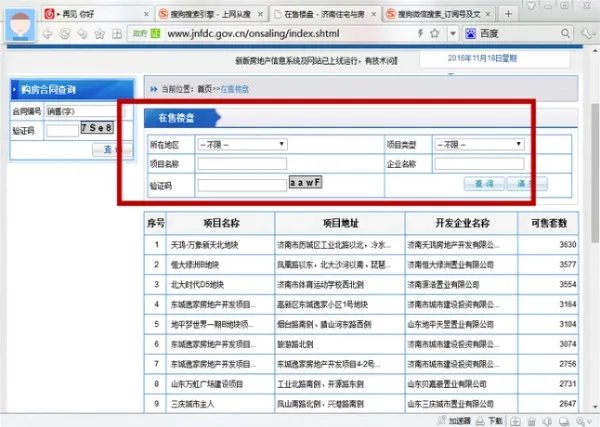Click the browser back arrow icon

point(47,34)
